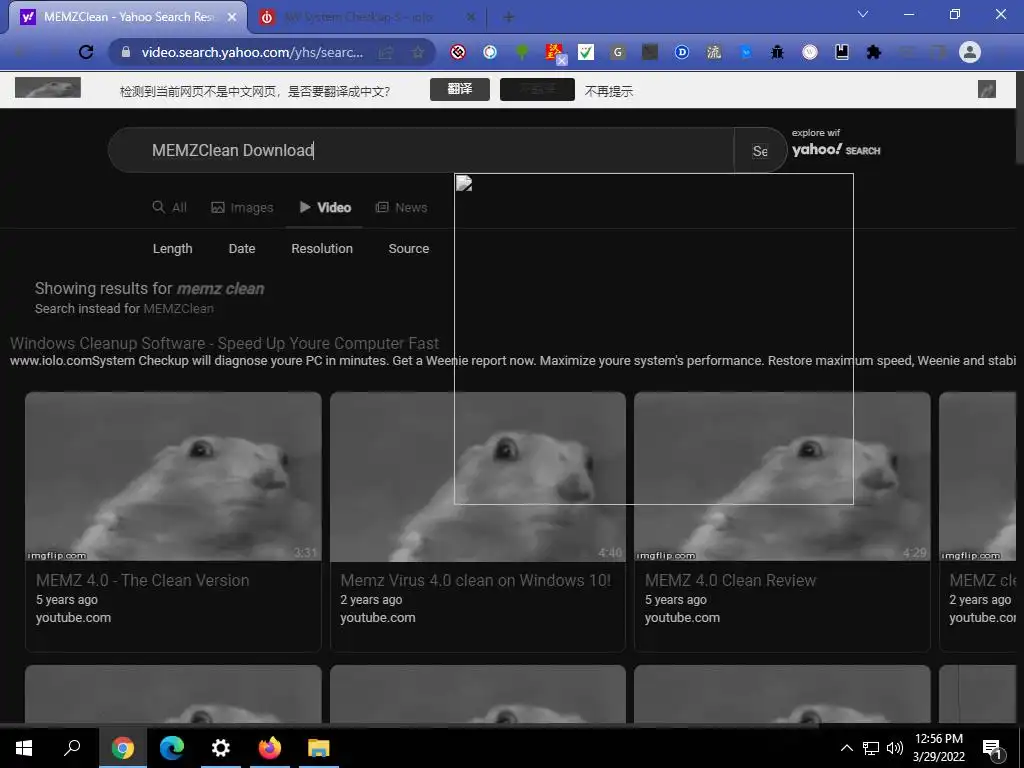Launch Firefox from the taskbar

click(x=270, y=747)
